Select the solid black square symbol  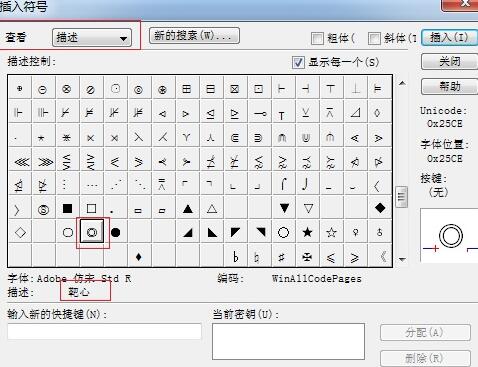tap(67, 208)
